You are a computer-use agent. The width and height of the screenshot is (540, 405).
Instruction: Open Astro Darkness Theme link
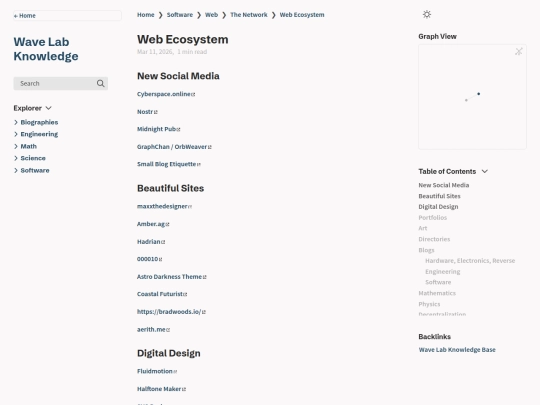coord(172,277)
